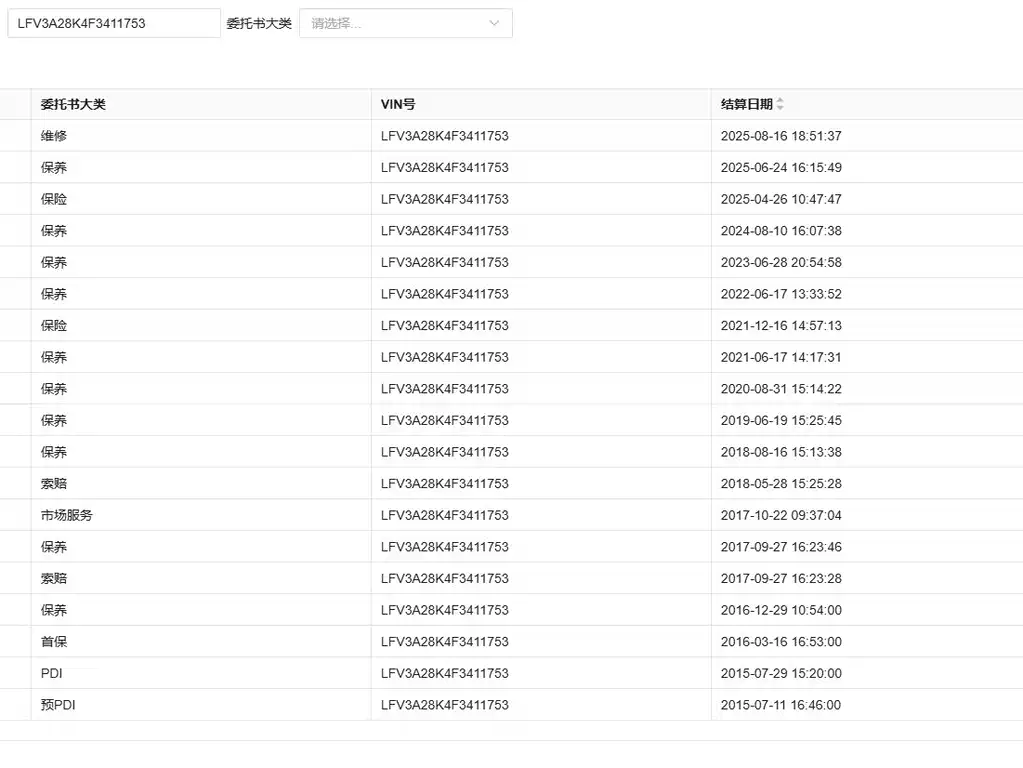
Task: Open the 委托书大类 dropdown chevron
Action: 494,23
